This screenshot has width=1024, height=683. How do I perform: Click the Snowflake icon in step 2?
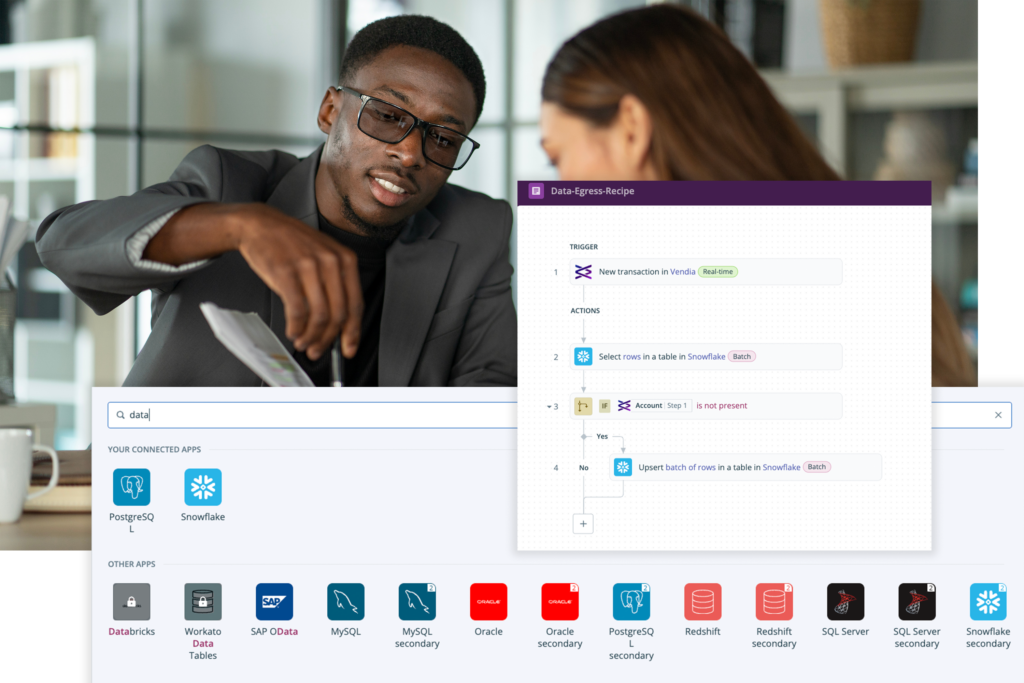583,356
